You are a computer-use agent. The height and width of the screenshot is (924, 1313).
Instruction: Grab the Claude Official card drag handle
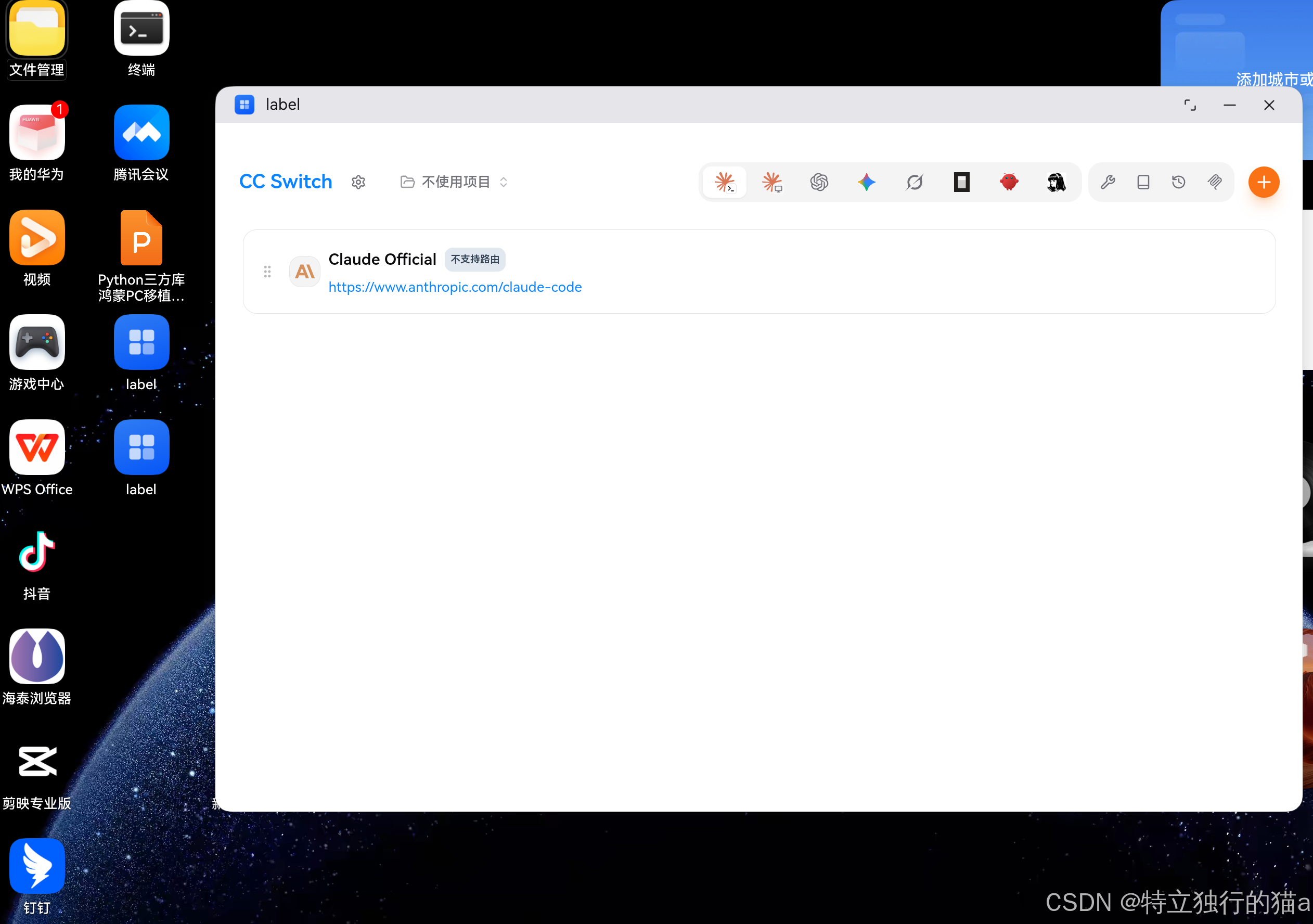pos(267,272)
